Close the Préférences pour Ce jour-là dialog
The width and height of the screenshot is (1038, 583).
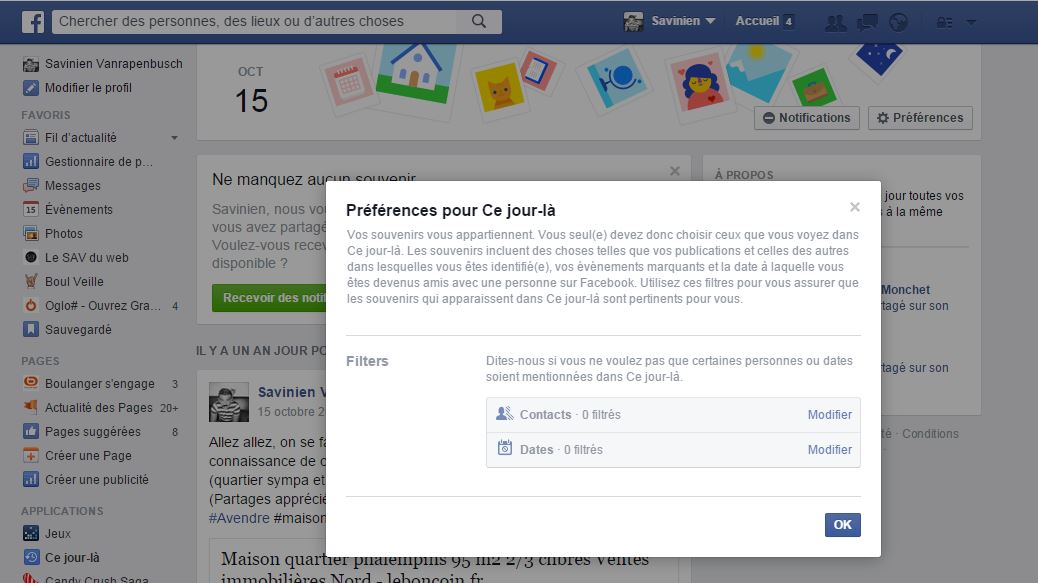tap(855, 207)
